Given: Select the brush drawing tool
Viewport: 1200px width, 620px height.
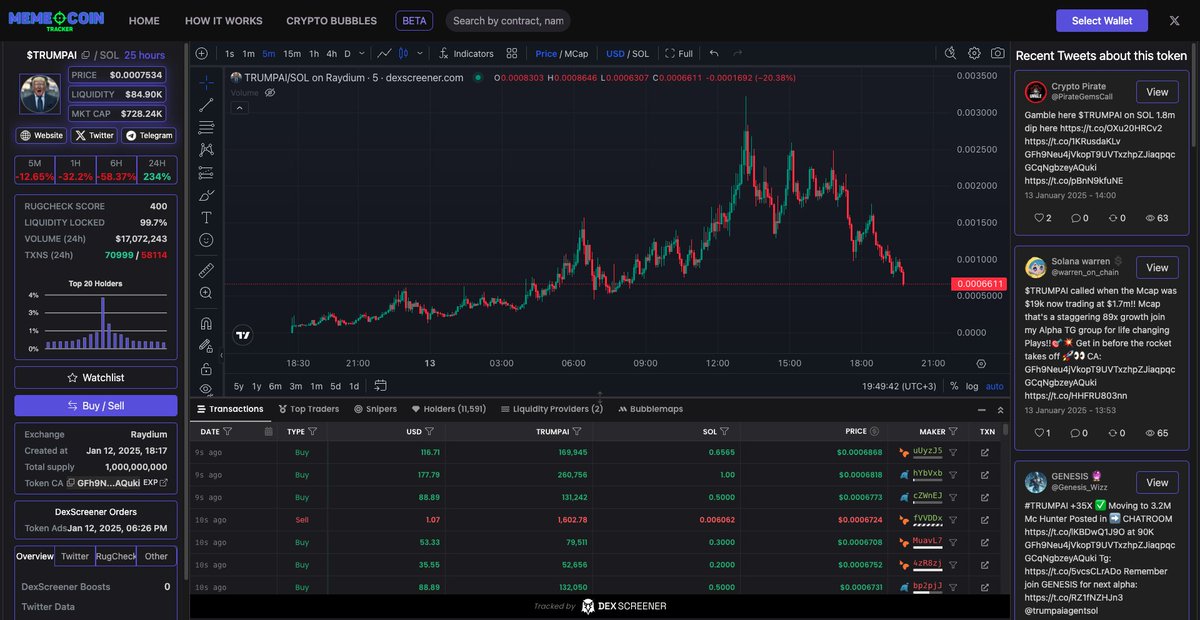Looking at the screenshot, I should click(x=206, y=195).
